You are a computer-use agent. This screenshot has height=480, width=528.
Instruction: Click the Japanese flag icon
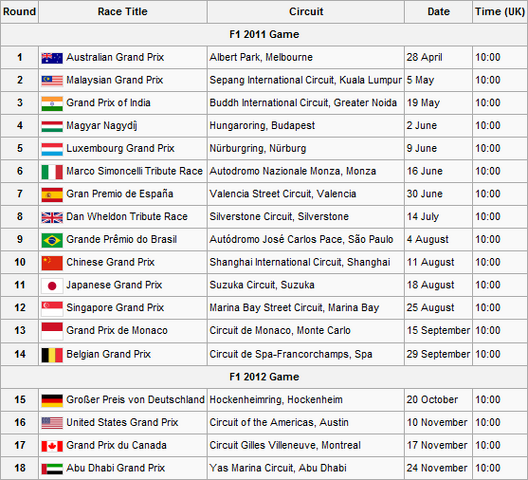coord(52,286)
